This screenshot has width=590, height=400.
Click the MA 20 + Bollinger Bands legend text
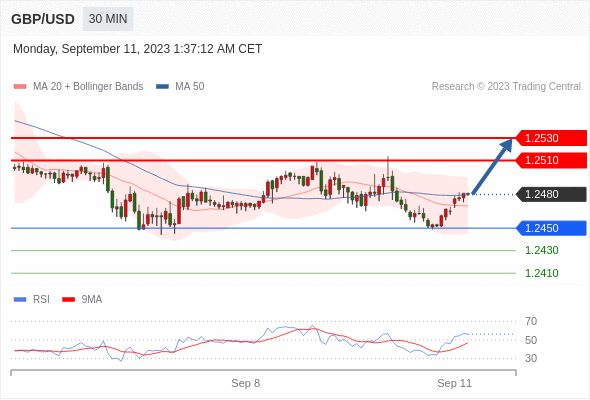(x=88, y=87)
